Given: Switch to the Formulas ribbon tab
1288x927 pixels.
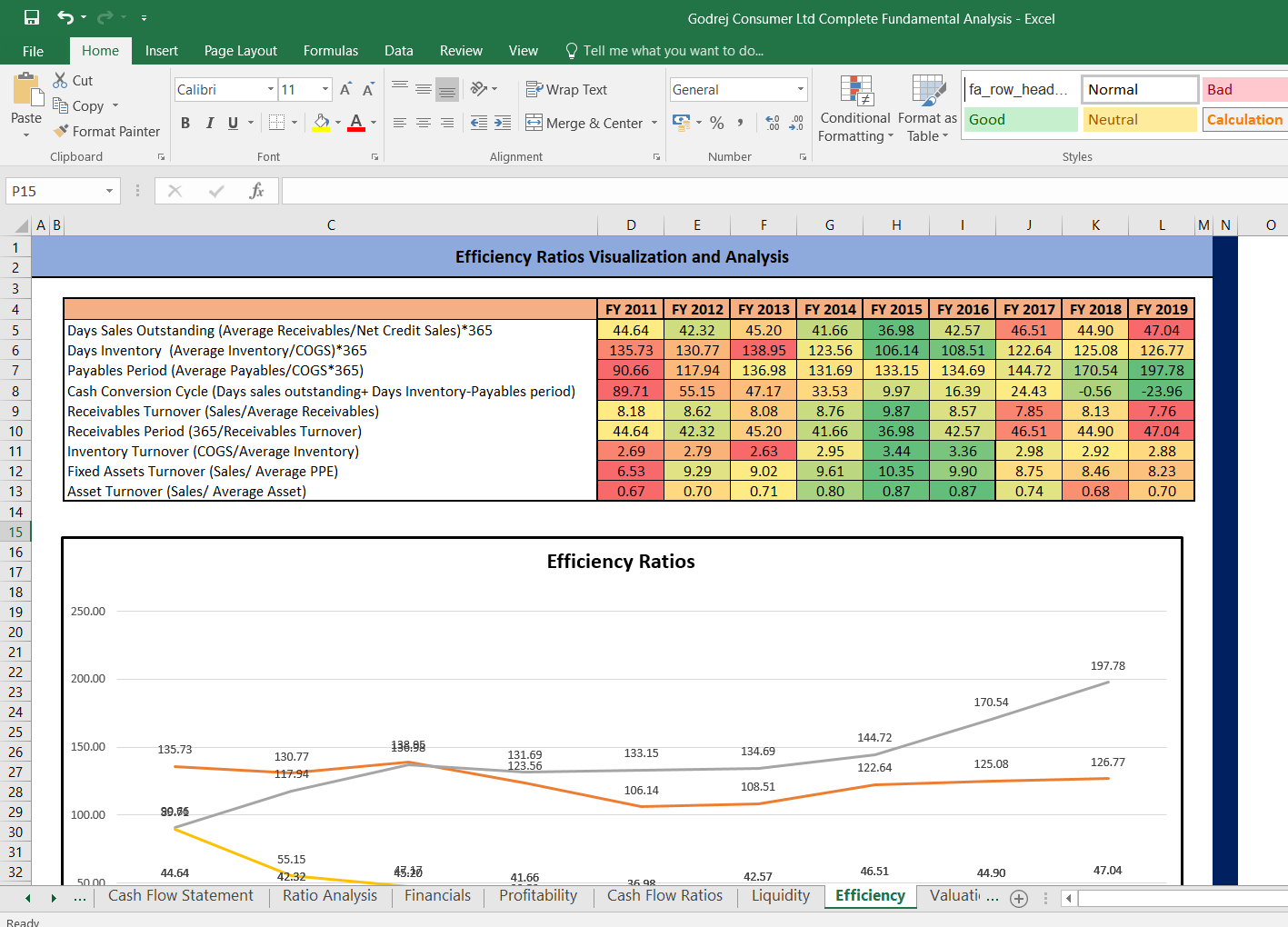Looking at the screenshot, I should tap(331, 51).
